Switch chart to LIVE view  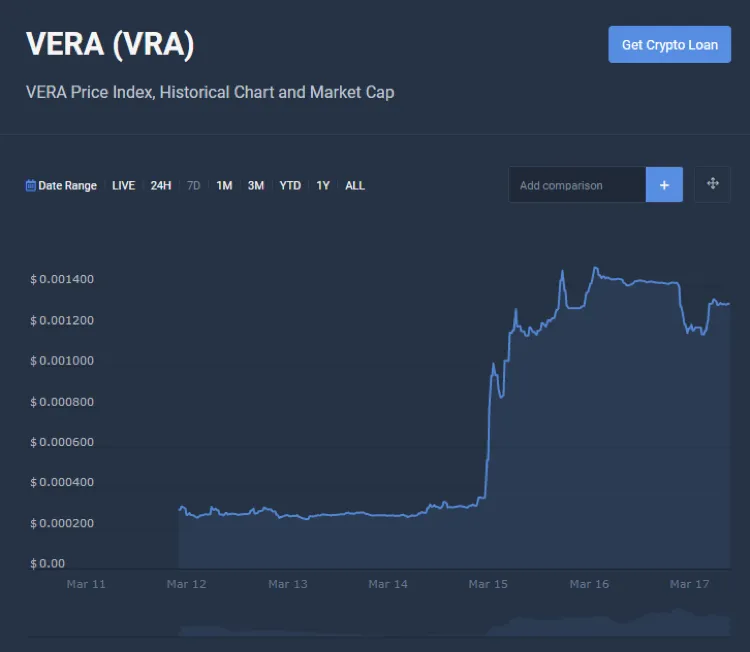click(x=123, y=186)
